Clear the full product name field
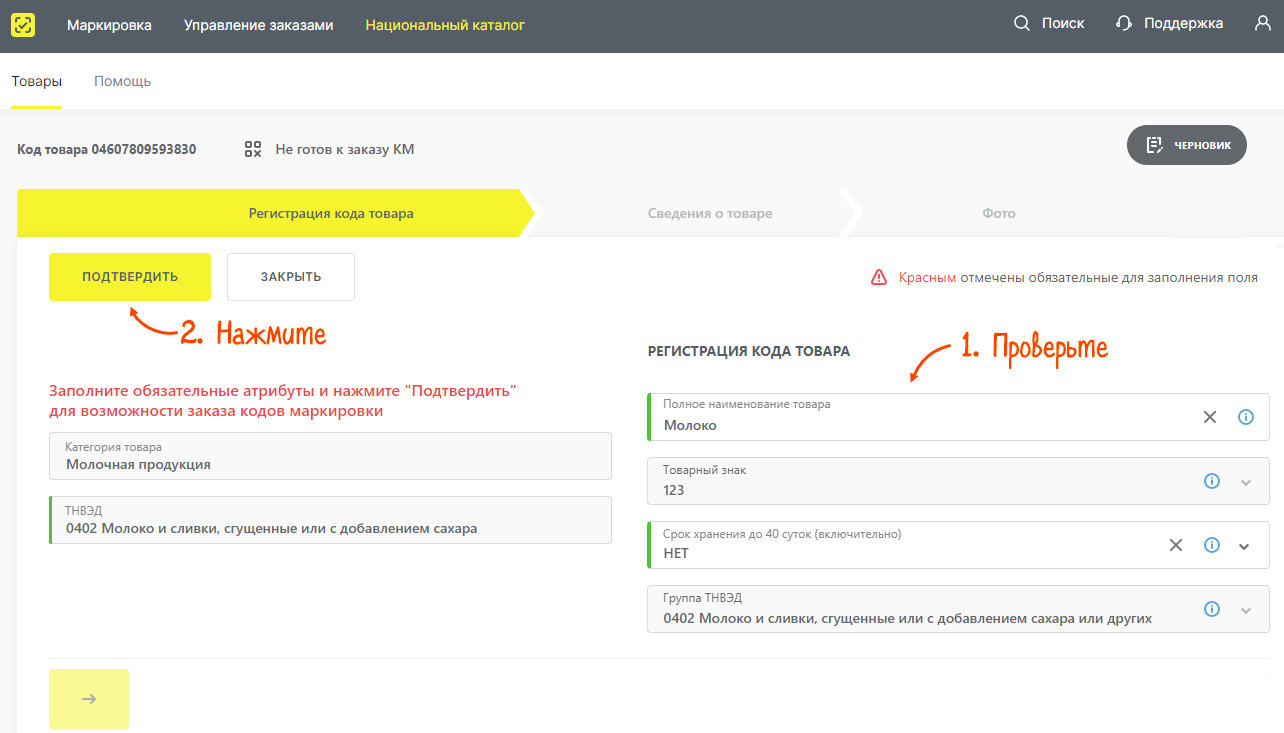Image resolution: width=1284 pixels, height=733 pixels. [x=1210, y=417]
